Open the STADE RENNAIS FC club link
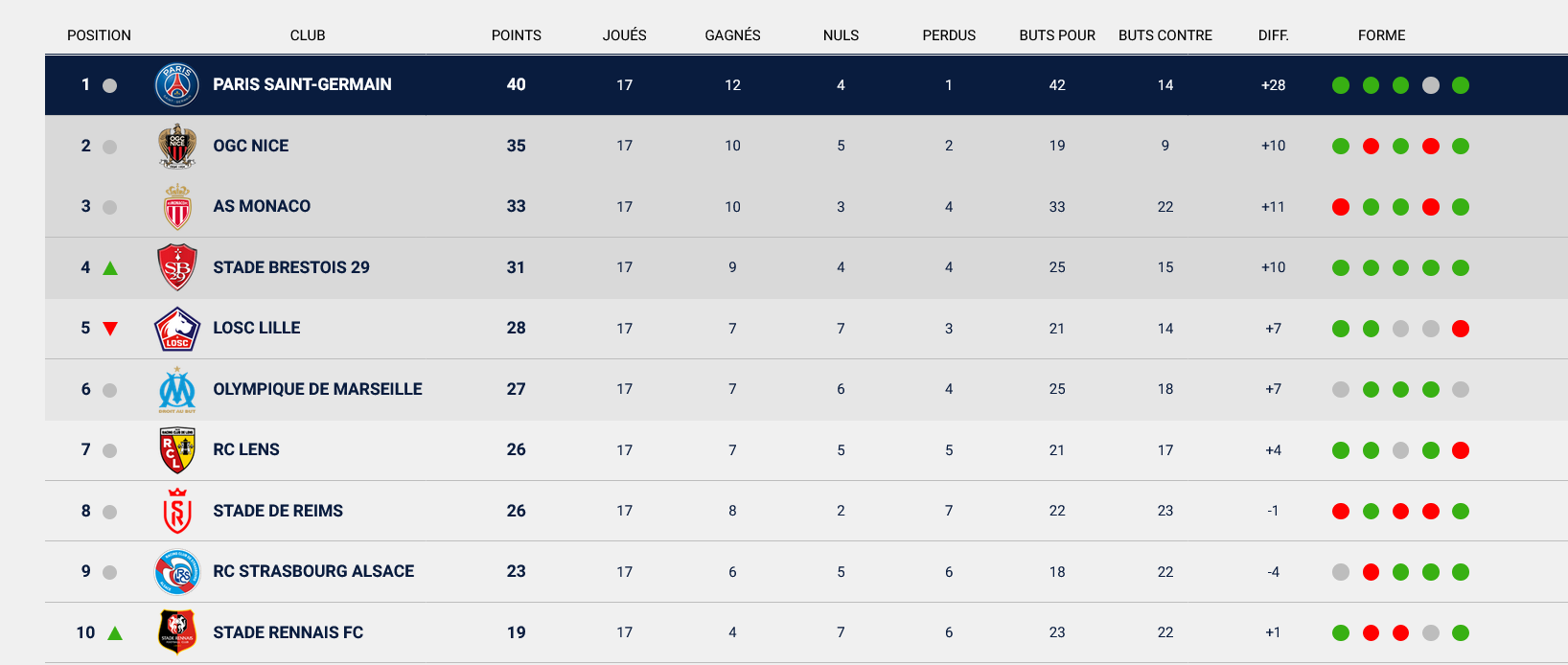The height and width of the screenshot is (665, 1568). click(288, 632)
